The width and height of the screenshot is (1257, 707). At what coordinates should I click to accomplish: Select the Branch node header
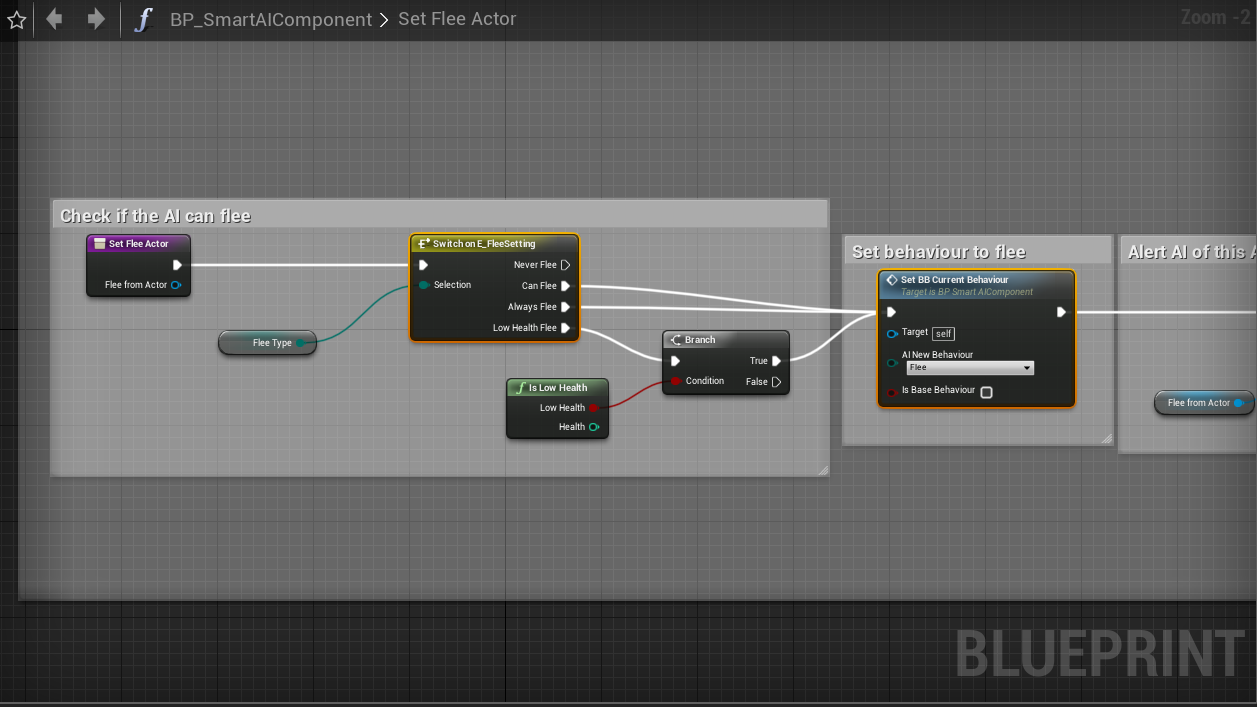725,340
